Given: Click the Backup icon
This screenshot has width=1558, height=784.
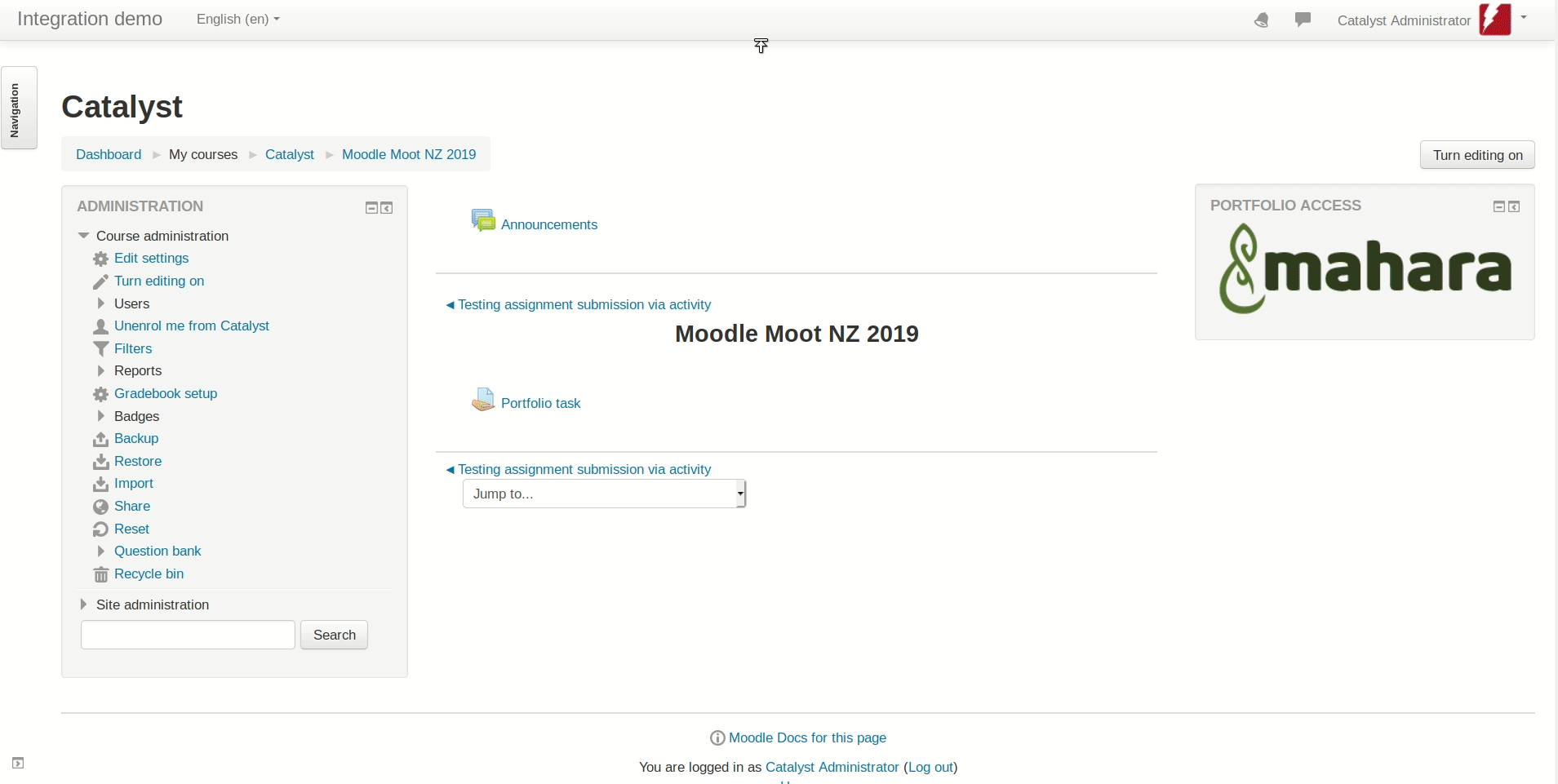Looking at the screenshot, I should pos(101,439).
